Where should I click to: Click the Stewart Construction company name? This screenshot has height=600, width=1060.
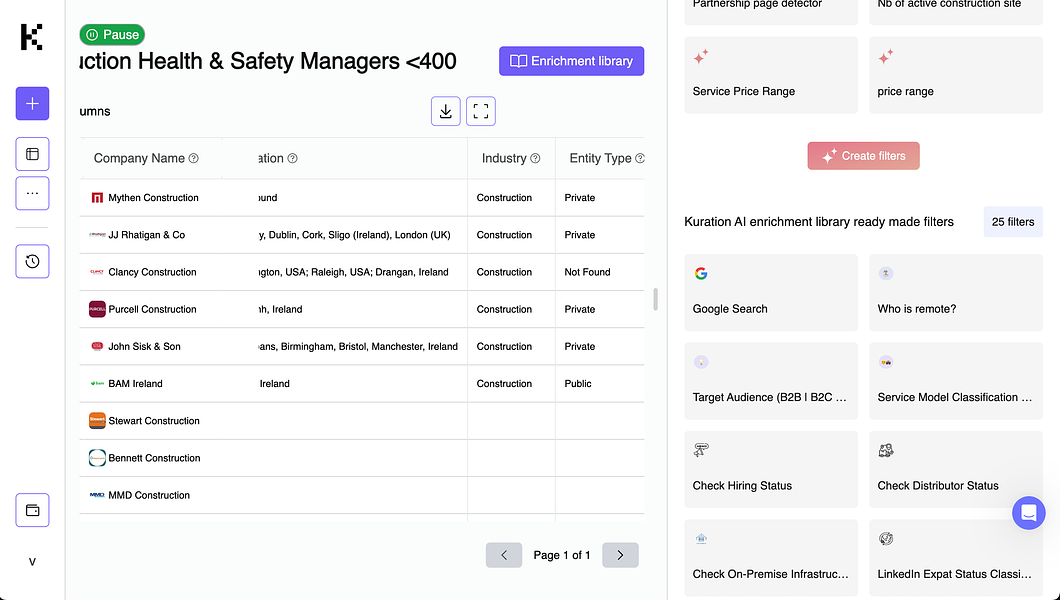coord(154,421)
